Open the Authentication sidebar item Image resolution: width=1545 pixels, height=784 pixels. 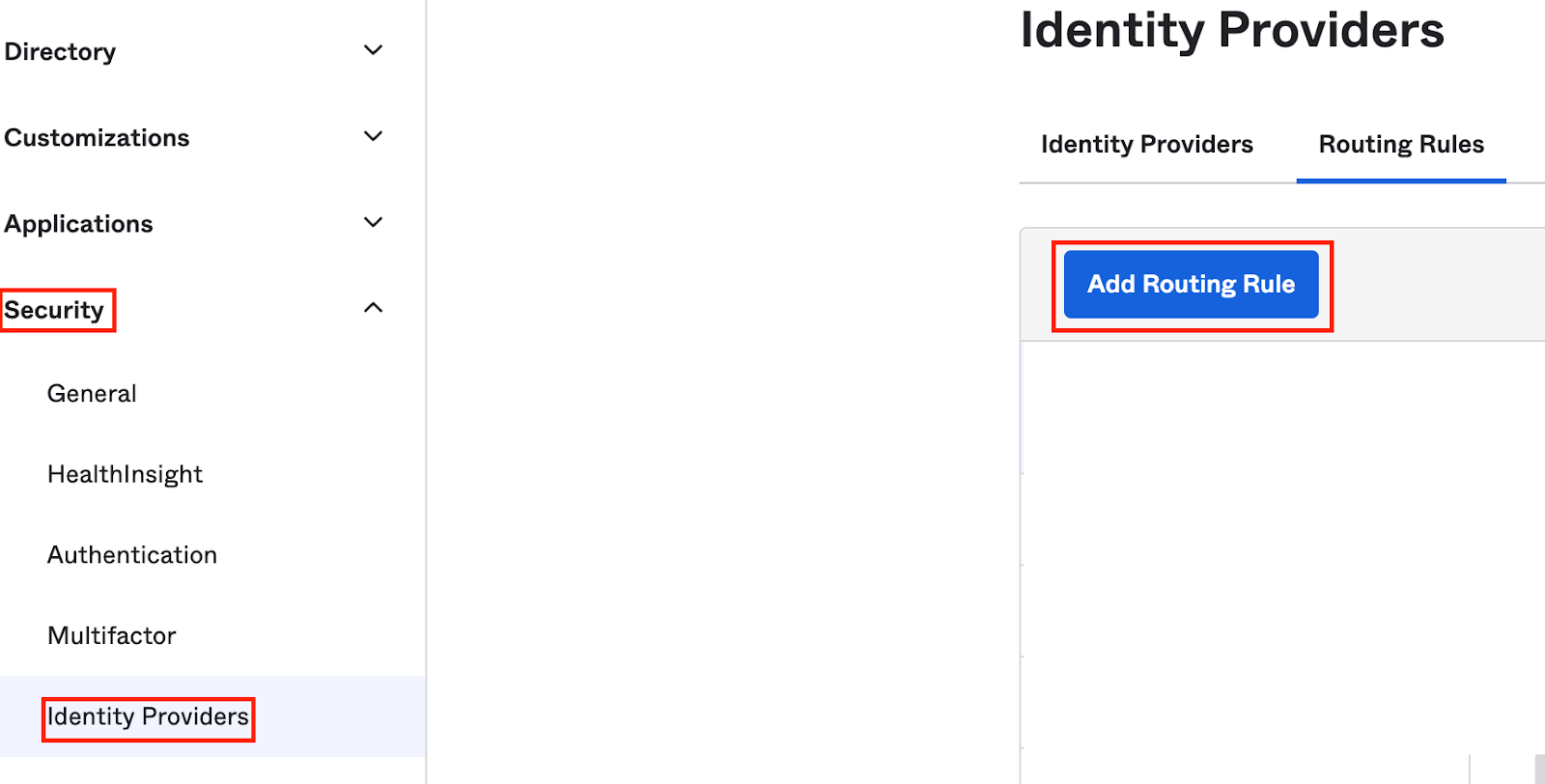click(132, 555)
